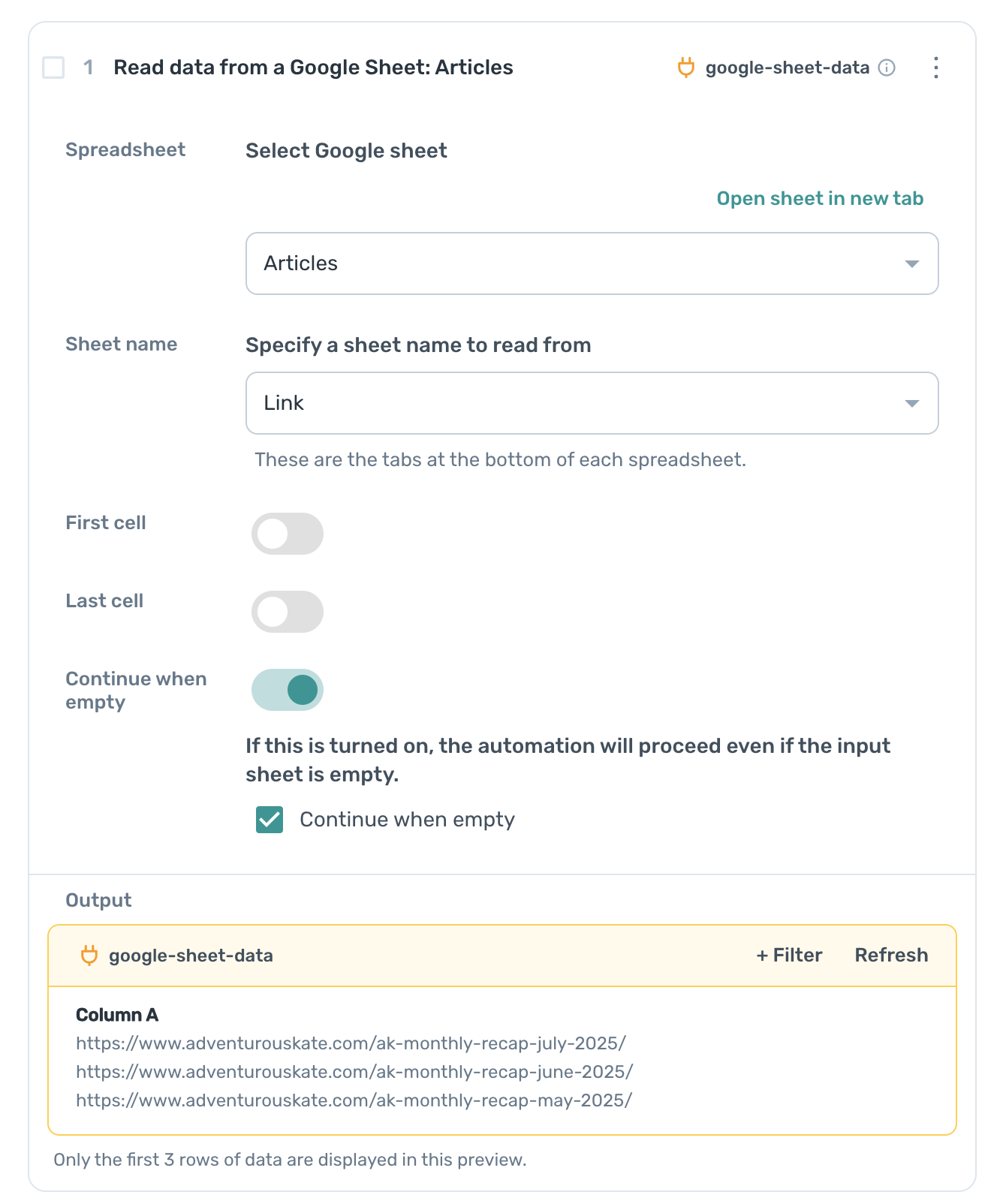The image size is (1003, 1204).
Task: Click the June 2025 recap URL
Action: (354, 1072)
